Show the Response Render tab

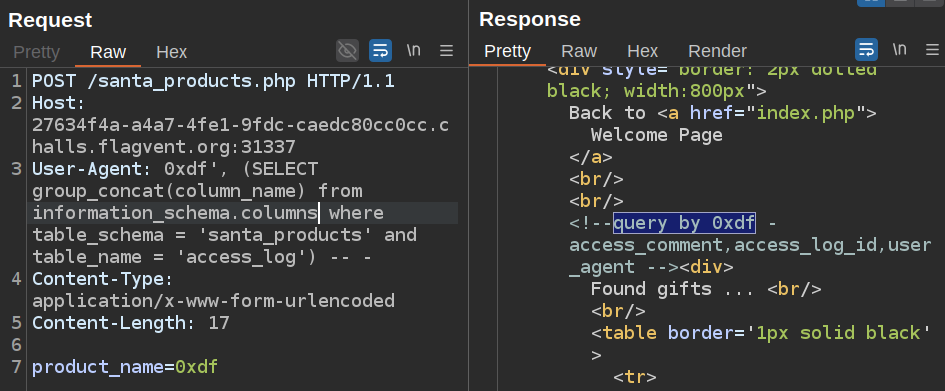717,51
